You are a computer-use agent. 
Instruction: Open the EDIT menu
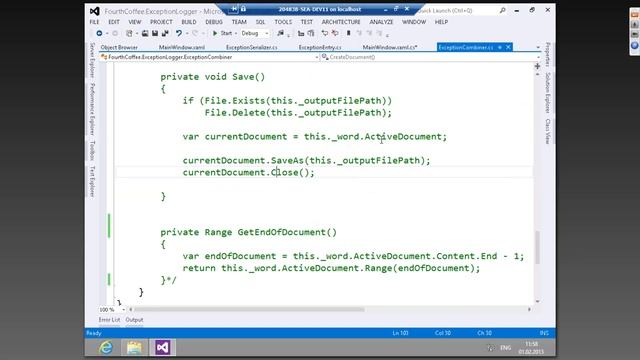114,22
